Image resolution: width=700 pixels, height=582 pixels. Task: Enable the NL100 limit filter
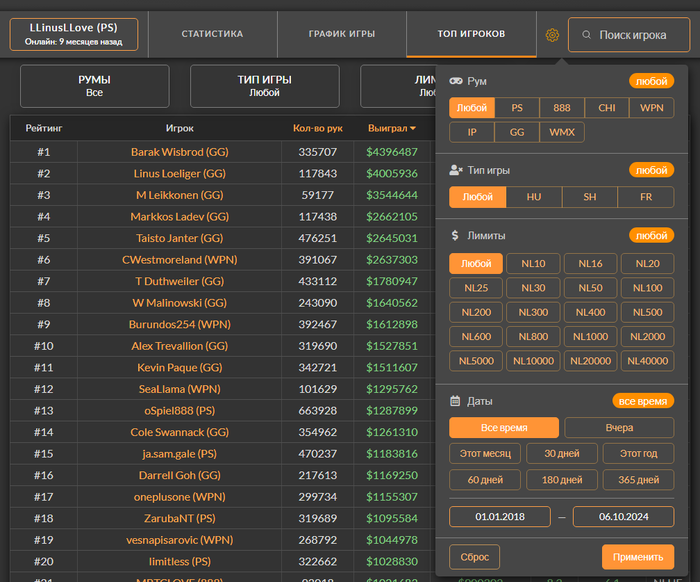pyautogui.click(x=647, y=288)
